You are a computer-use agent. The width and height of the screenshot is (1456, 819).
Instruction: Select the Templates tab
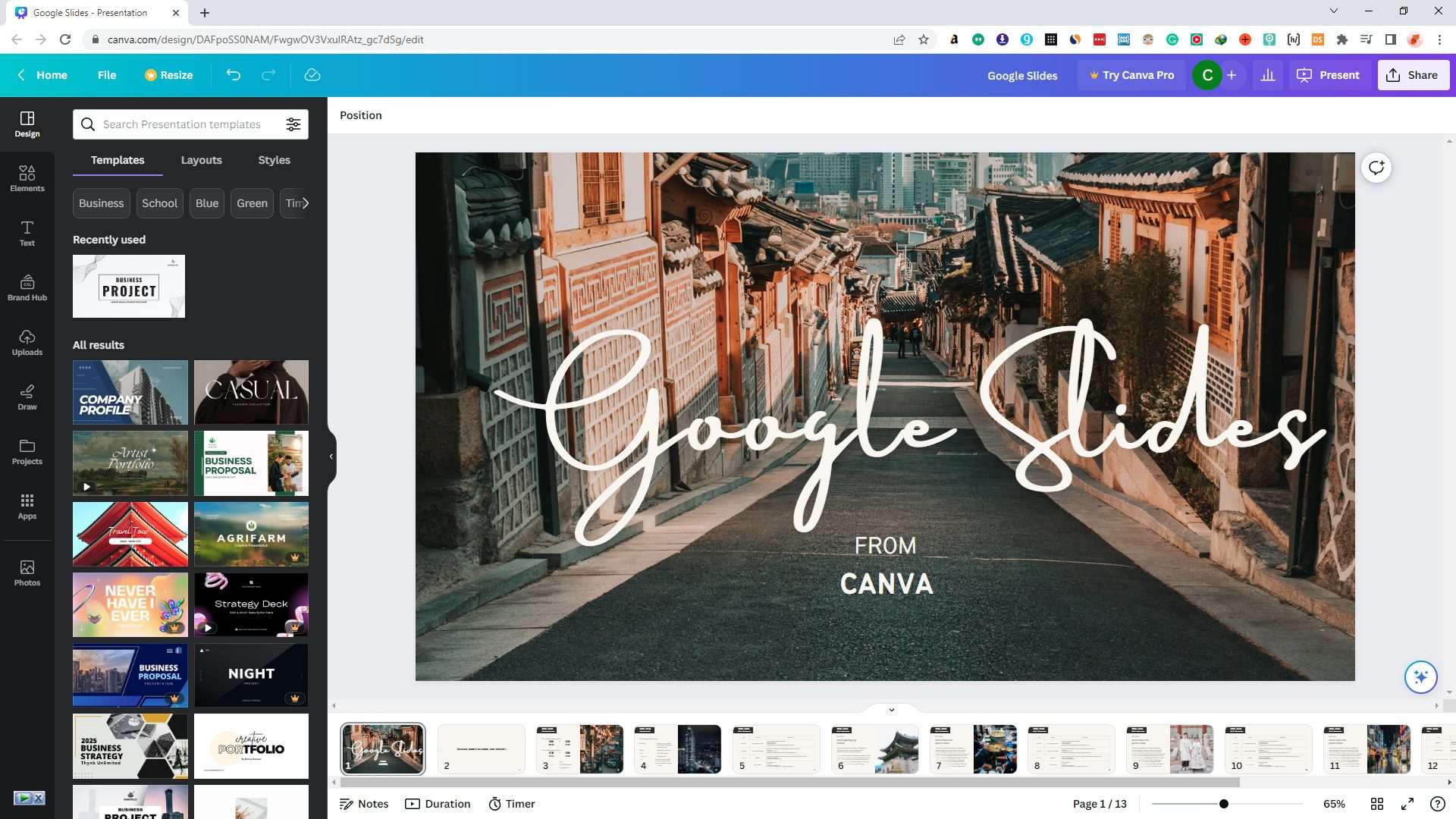click(117, 159)
